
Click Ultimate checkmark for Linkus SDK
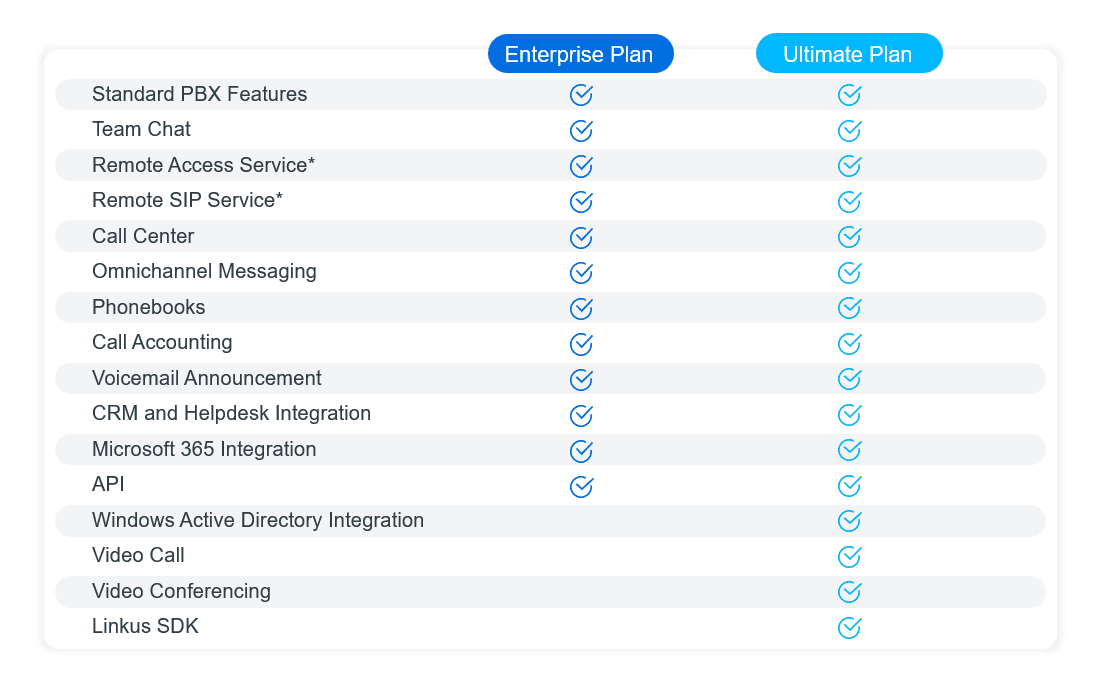click(849, 628)
